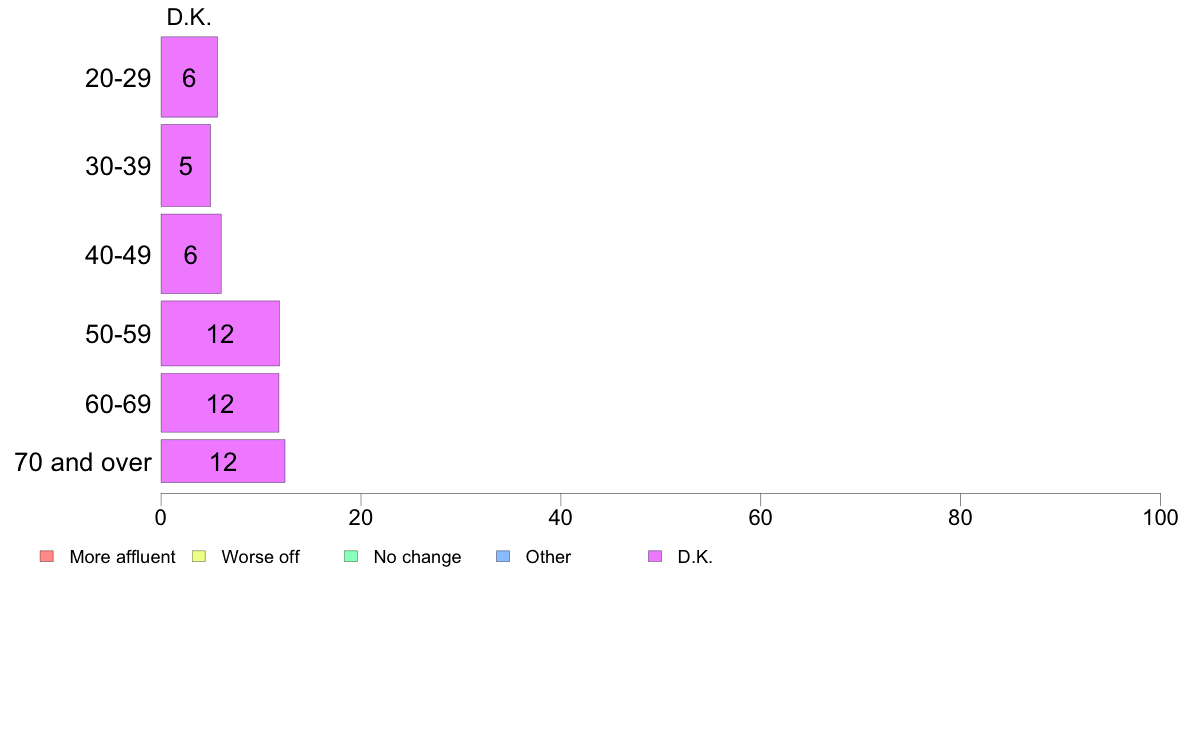Click the 20-29 age group label

coord(118,78)
